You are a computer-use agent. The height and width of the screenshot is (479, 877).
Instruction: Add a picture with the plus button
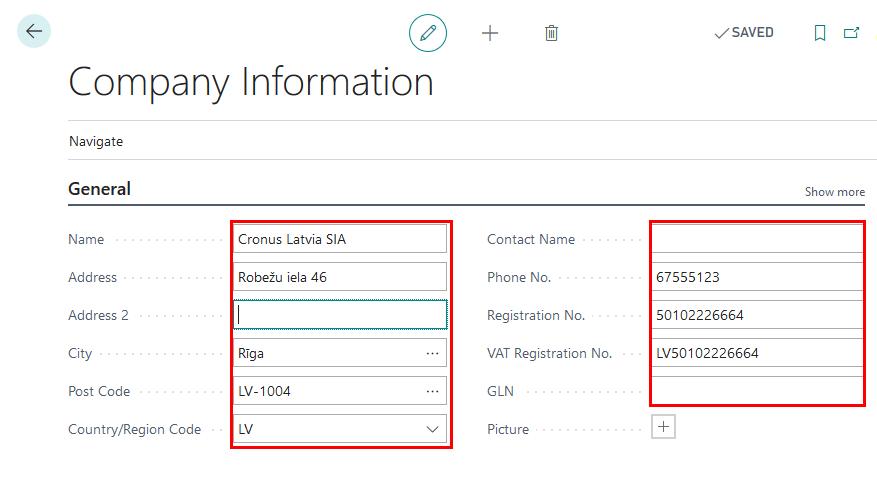pos(663,427)
